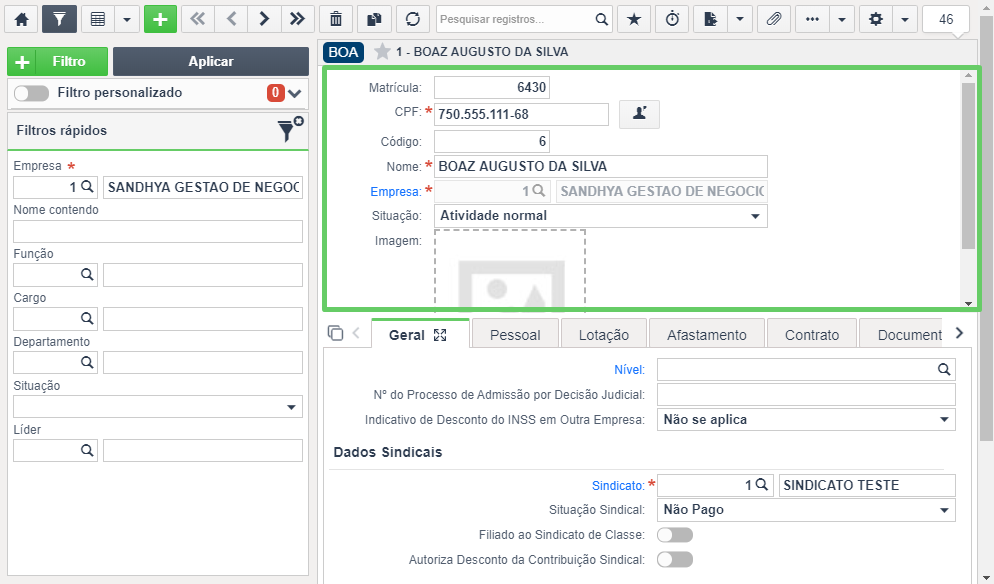The width and height of the screenshot is (994, 584).
Task: Jump to the first record
Action: (198, 20)
